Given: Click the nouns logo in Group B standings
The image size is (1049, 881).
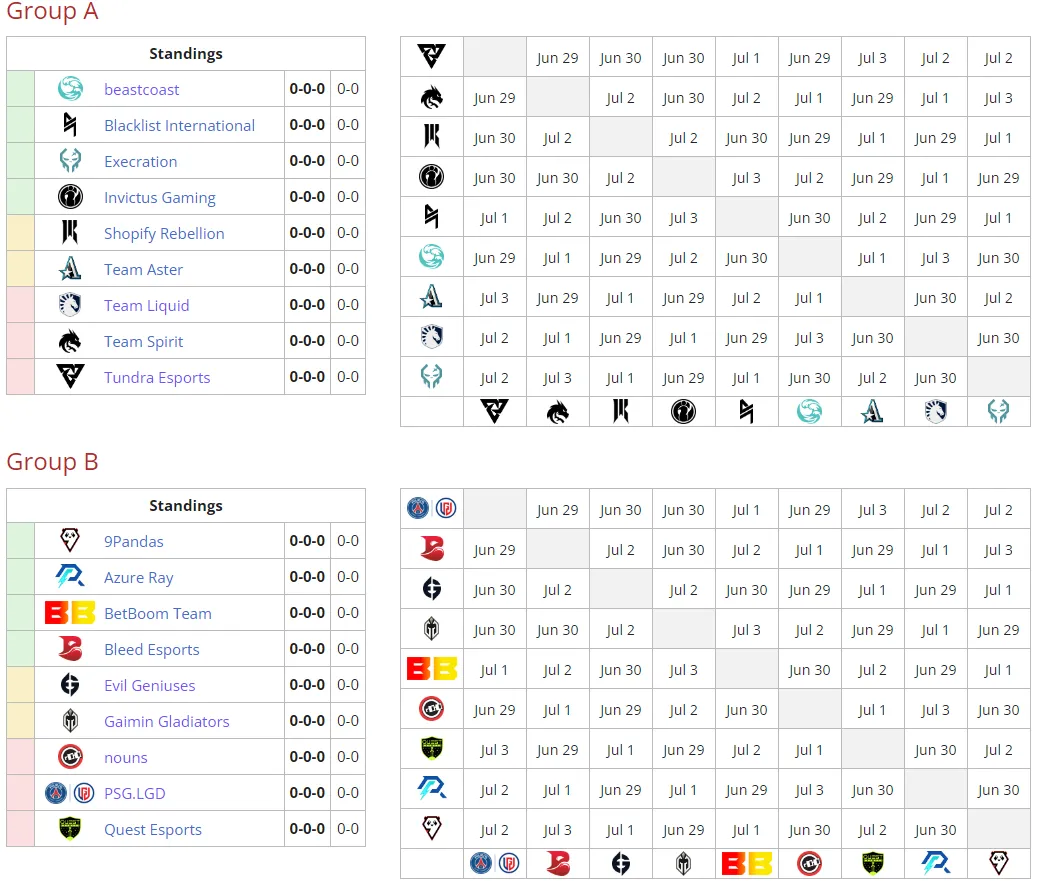Looking at the screenshot, I should point(70,757).
